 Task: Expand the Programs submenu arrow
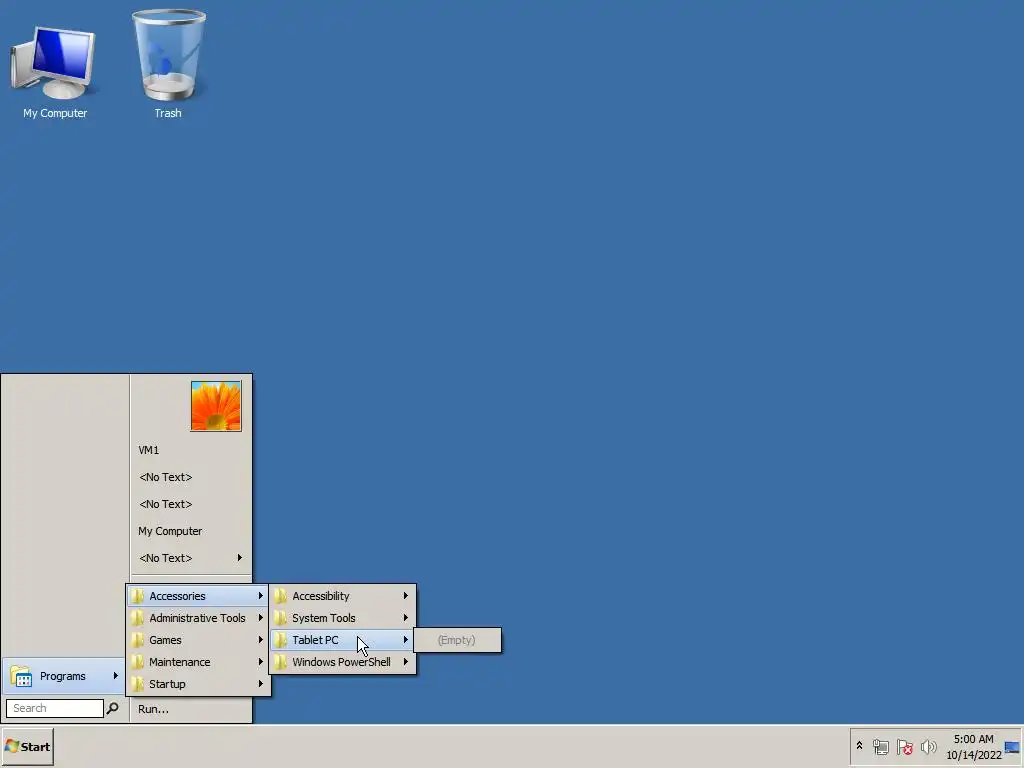coord(116,675)
